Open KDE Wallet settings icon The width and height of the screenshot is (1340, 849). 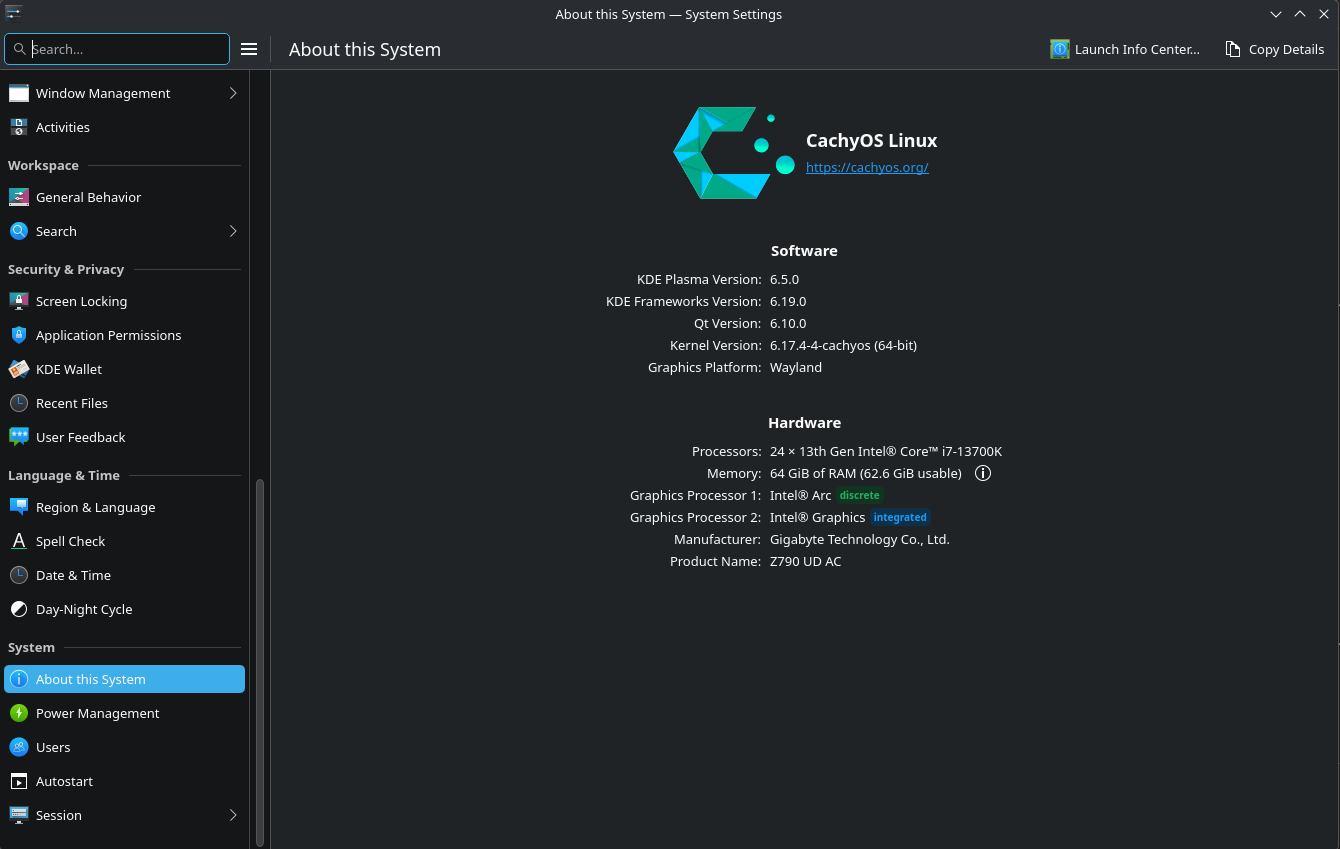(19, 369)
